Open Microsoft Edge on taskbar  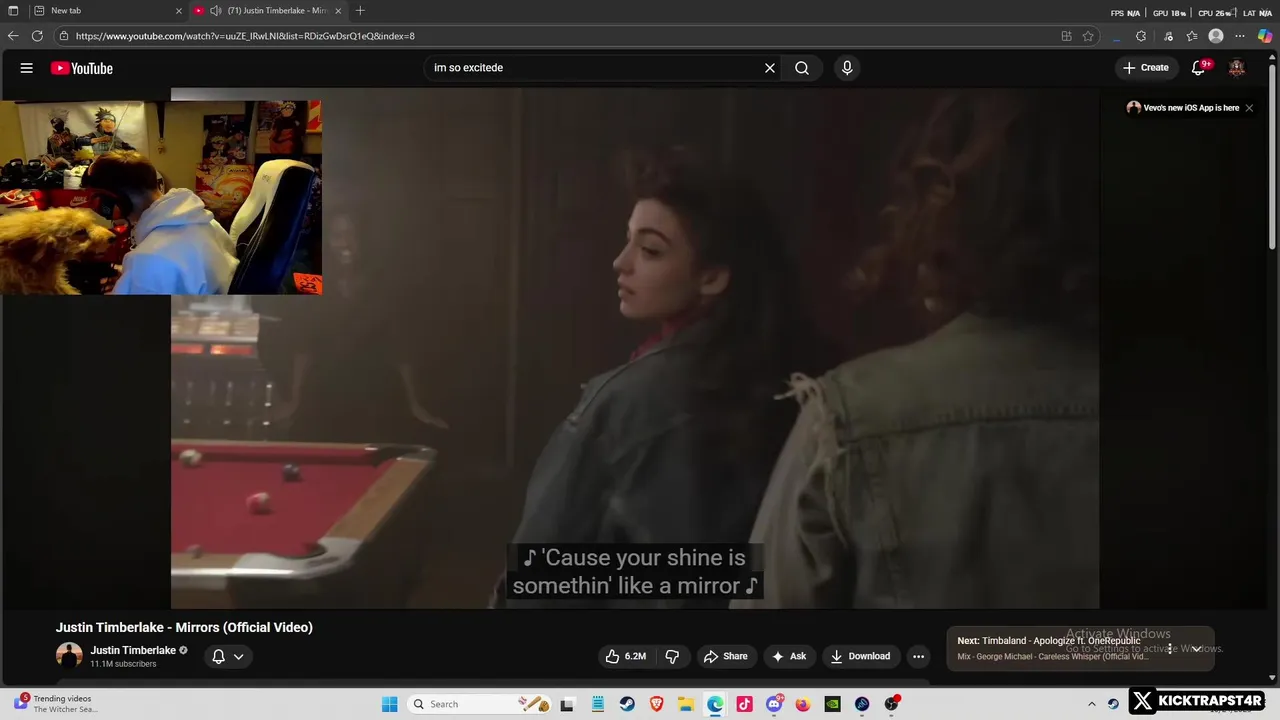click(x=715, y=704)
